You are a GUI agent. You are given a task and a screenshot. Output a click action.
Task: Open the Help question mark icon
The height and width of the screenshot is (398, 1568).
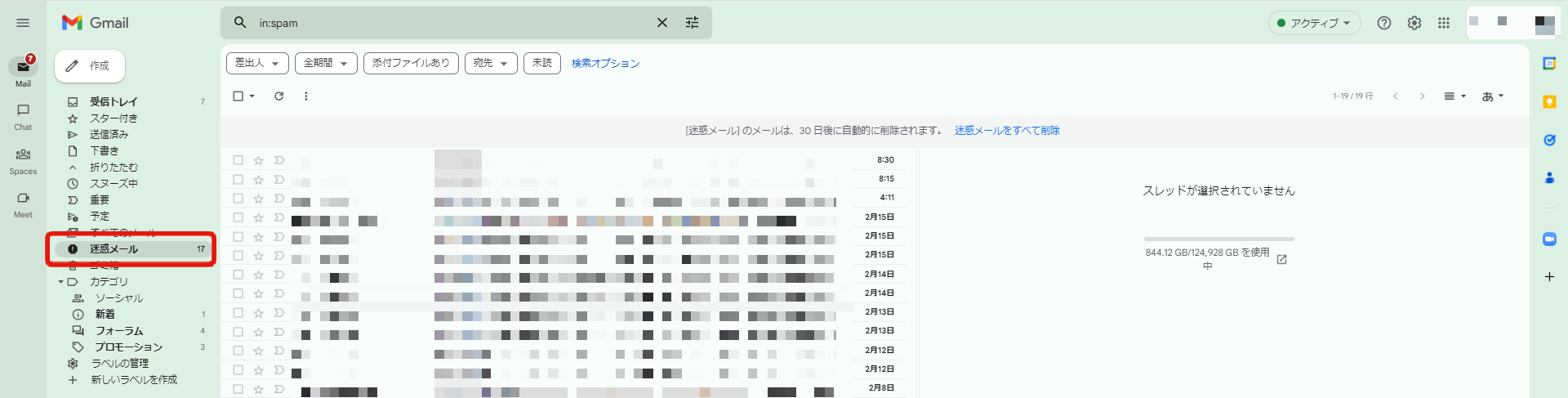1384,23
